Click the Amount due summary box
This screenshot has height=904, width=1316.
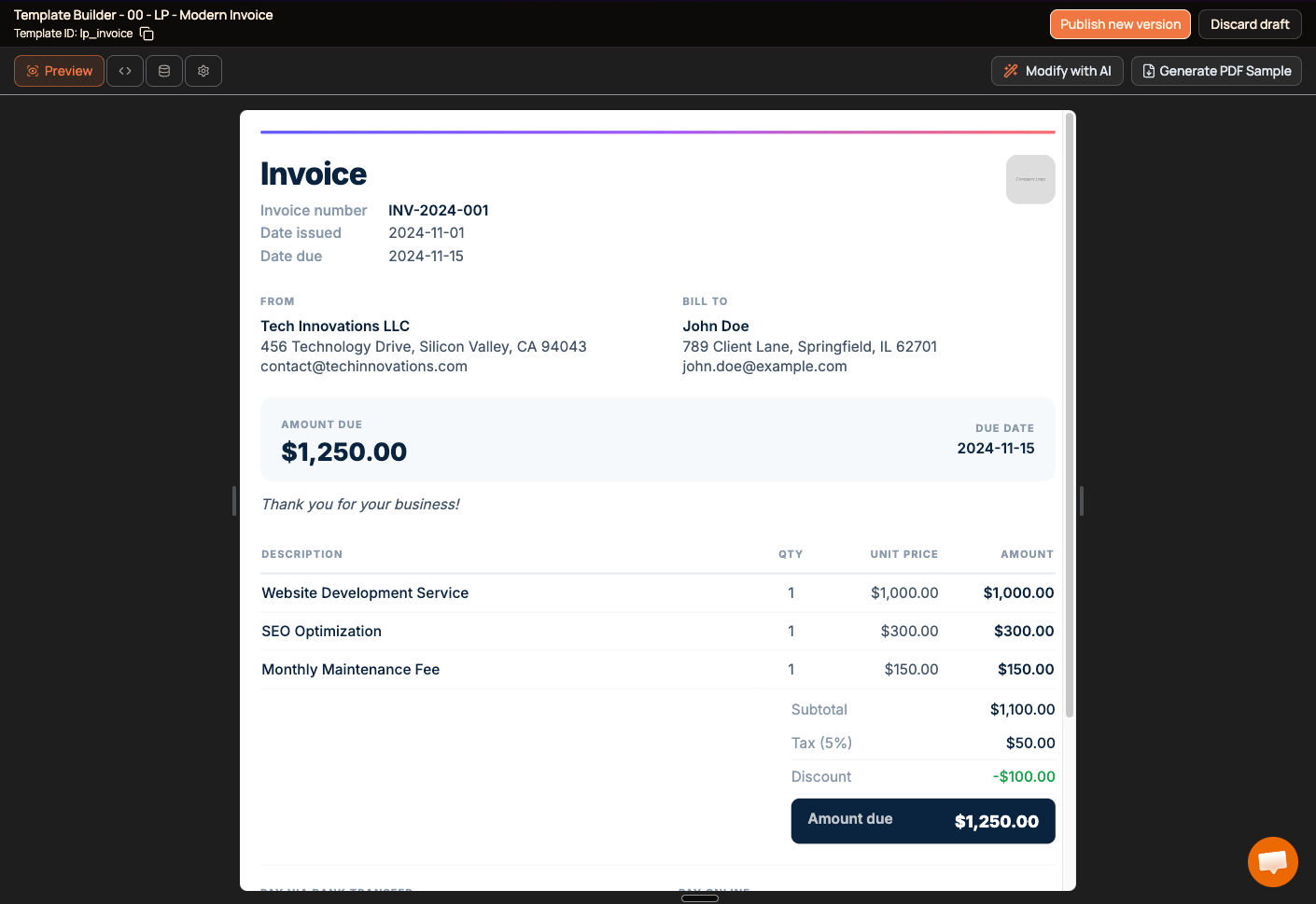(x=922, y=820)
